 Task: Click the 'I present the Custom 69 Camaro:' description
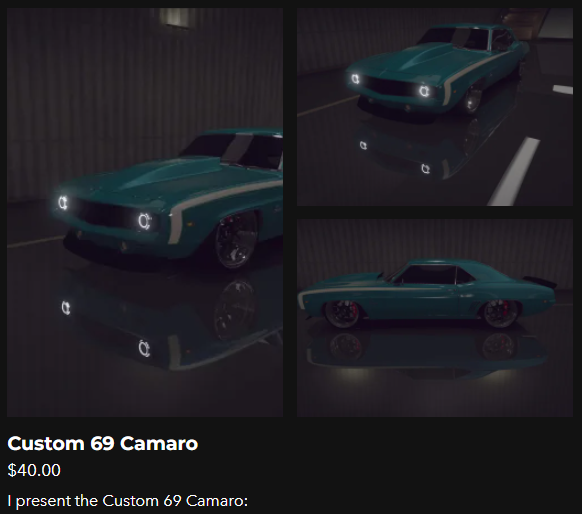coord(127,501)
